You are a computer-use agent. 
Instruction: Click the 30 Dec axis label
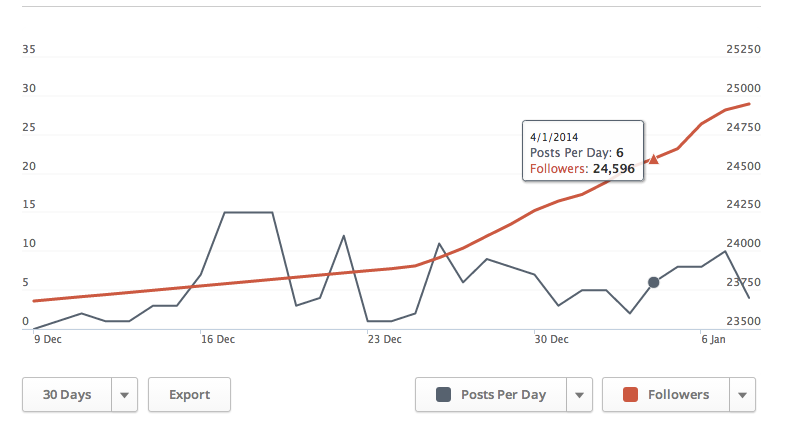(x=551, y=339)
